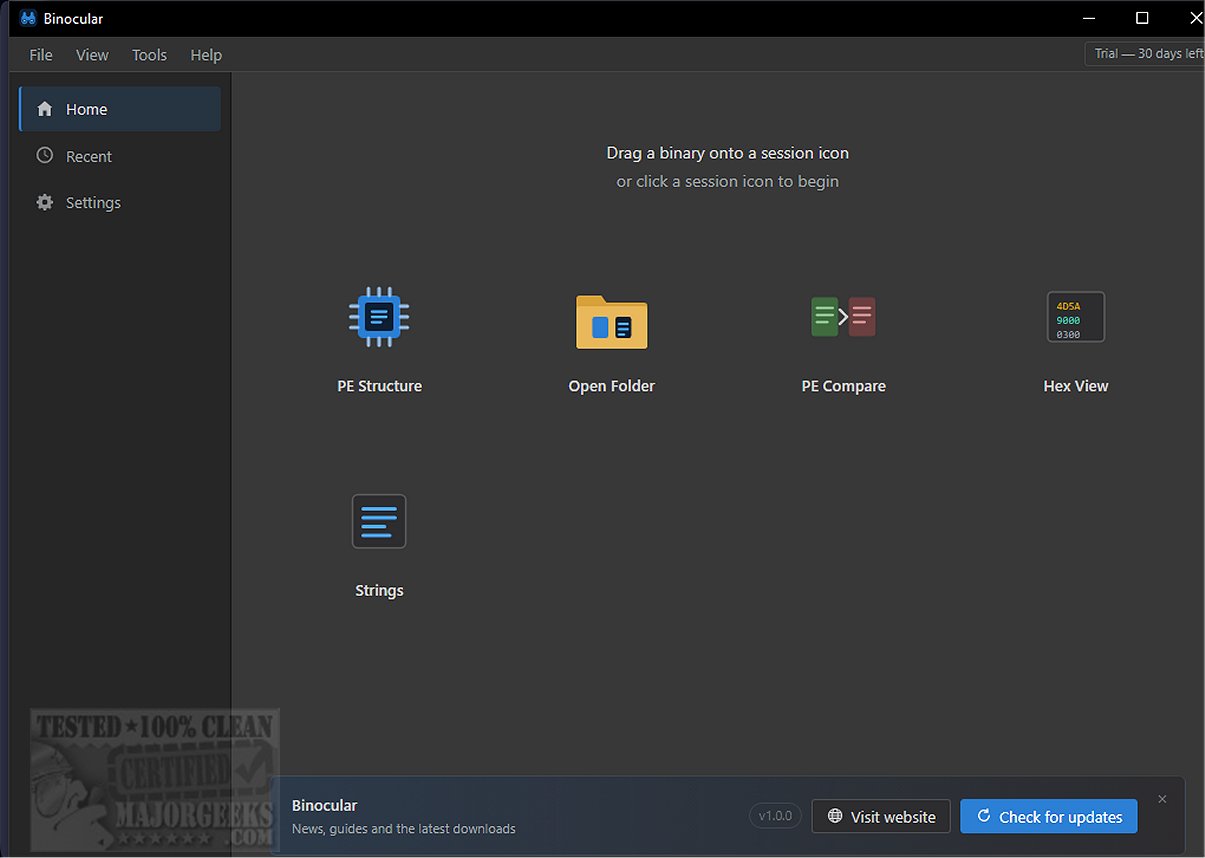Open the View menu
Image resolution: width=1205 pixels, height=858 pixels.
92,55
